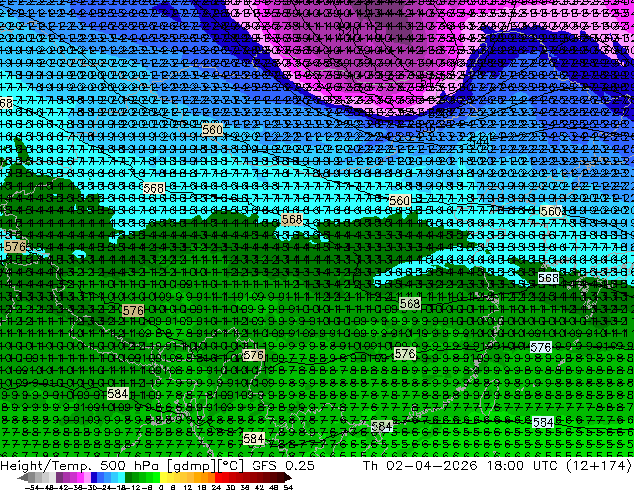
Task: Click the '-12' legend scale value
Action: tap(135, 487)
